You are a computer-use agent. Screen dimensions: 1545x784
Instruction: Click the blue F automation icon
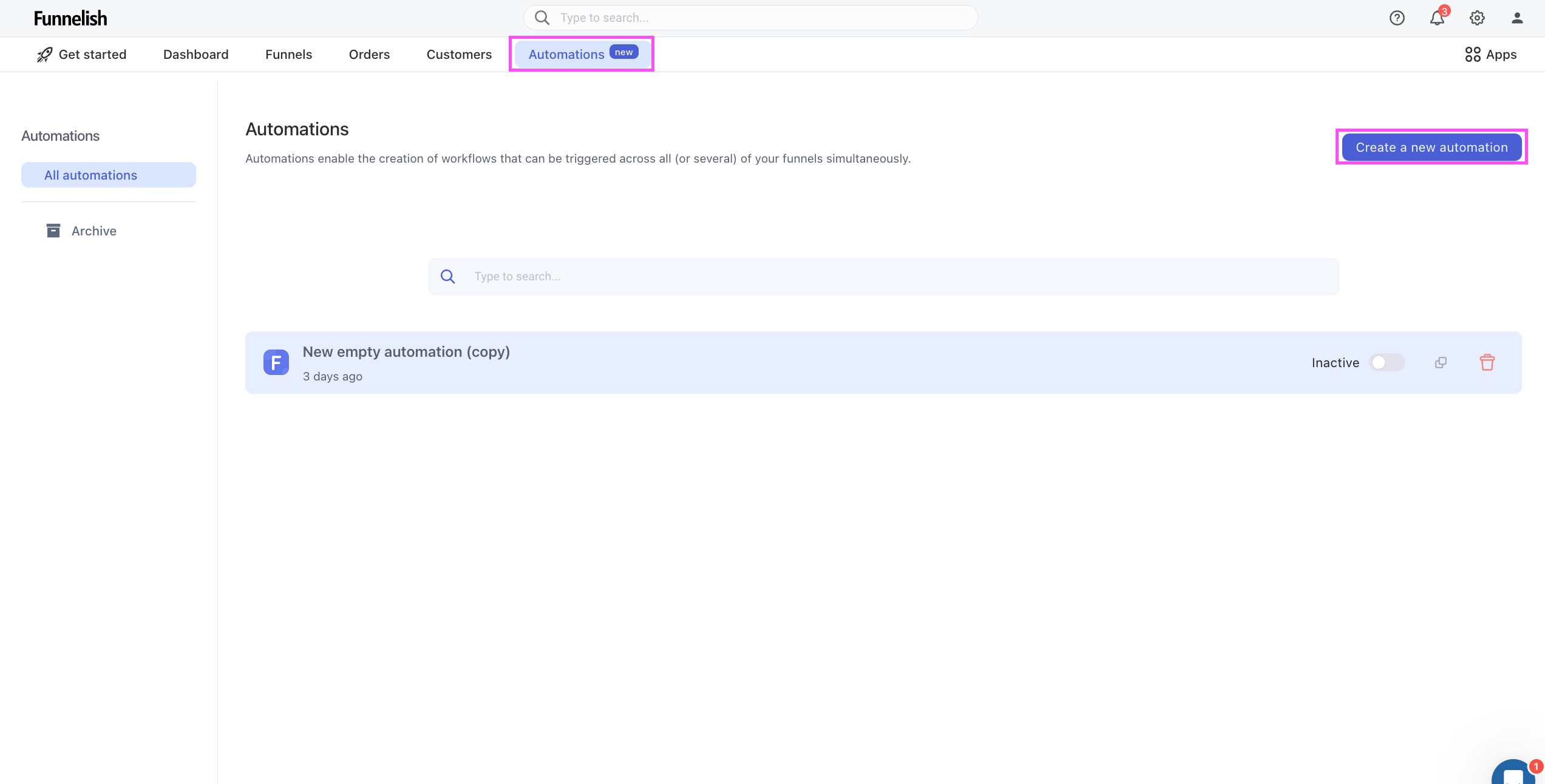click(x=276, y=363)
